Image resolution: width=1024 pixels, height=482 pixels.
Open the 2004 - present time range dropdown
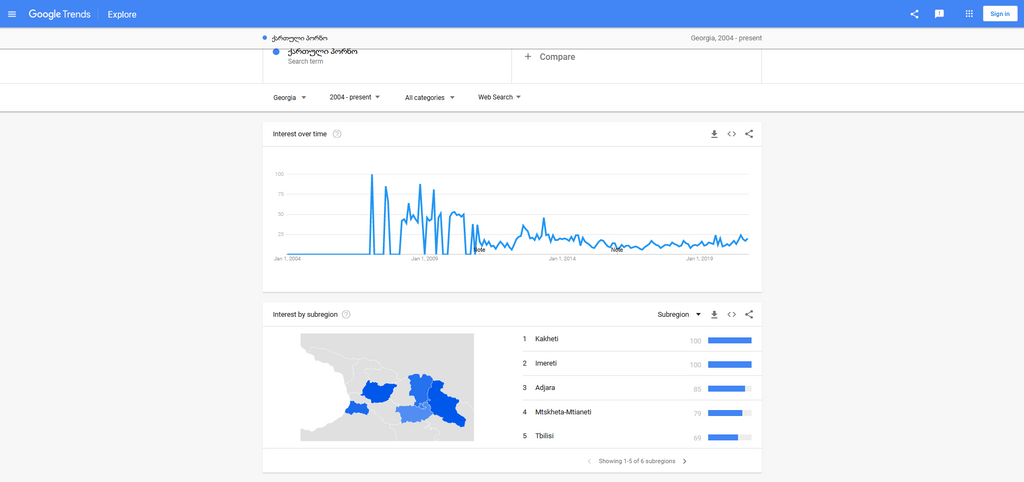(x=355, y=97)
